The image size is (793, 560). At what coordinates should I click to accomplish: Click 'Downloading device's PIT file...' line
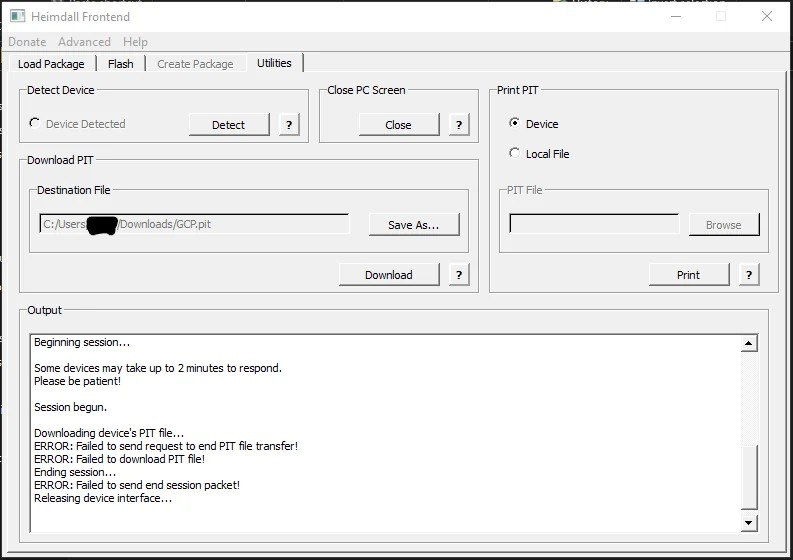109,433
